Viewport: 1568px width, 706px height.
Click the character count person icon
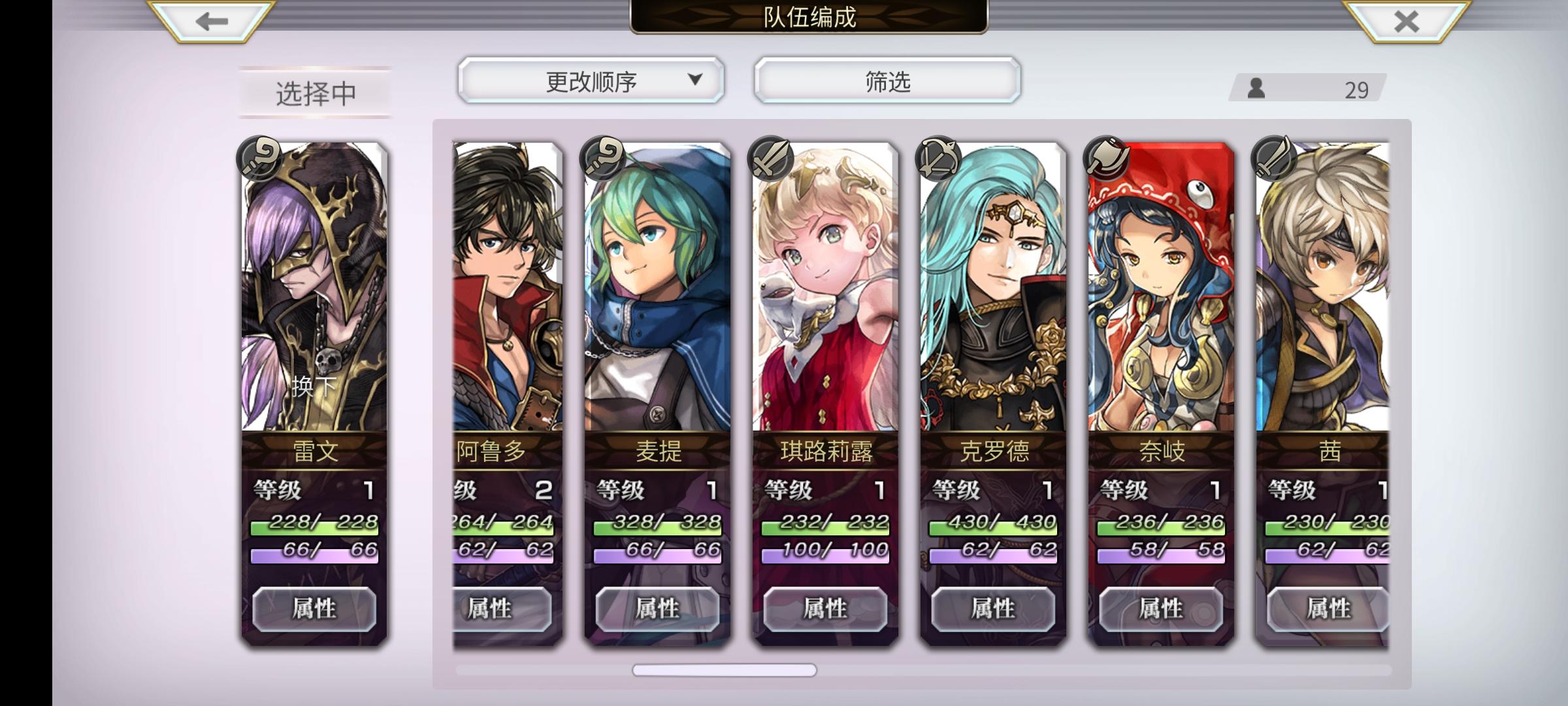pos(1256,88)
